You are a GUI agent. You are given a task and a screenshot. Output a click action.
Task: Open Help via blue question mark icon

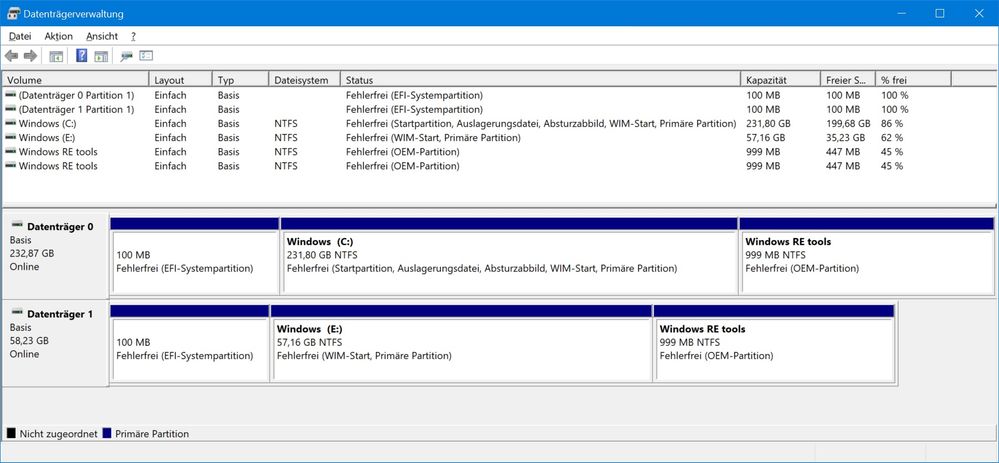click(x=82, y=56)
